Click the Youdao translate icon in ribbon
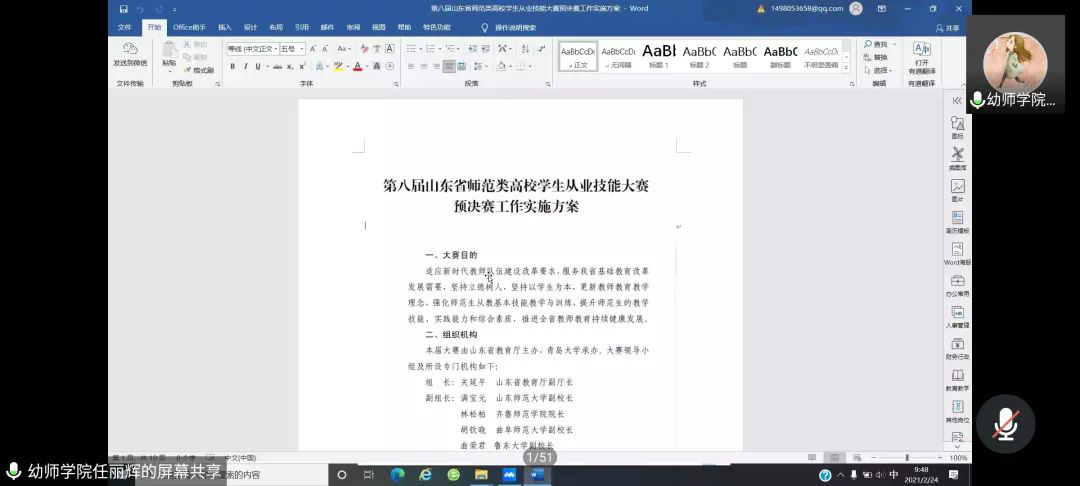This screenshot has width=1080, height=486. tap(921, 54)
